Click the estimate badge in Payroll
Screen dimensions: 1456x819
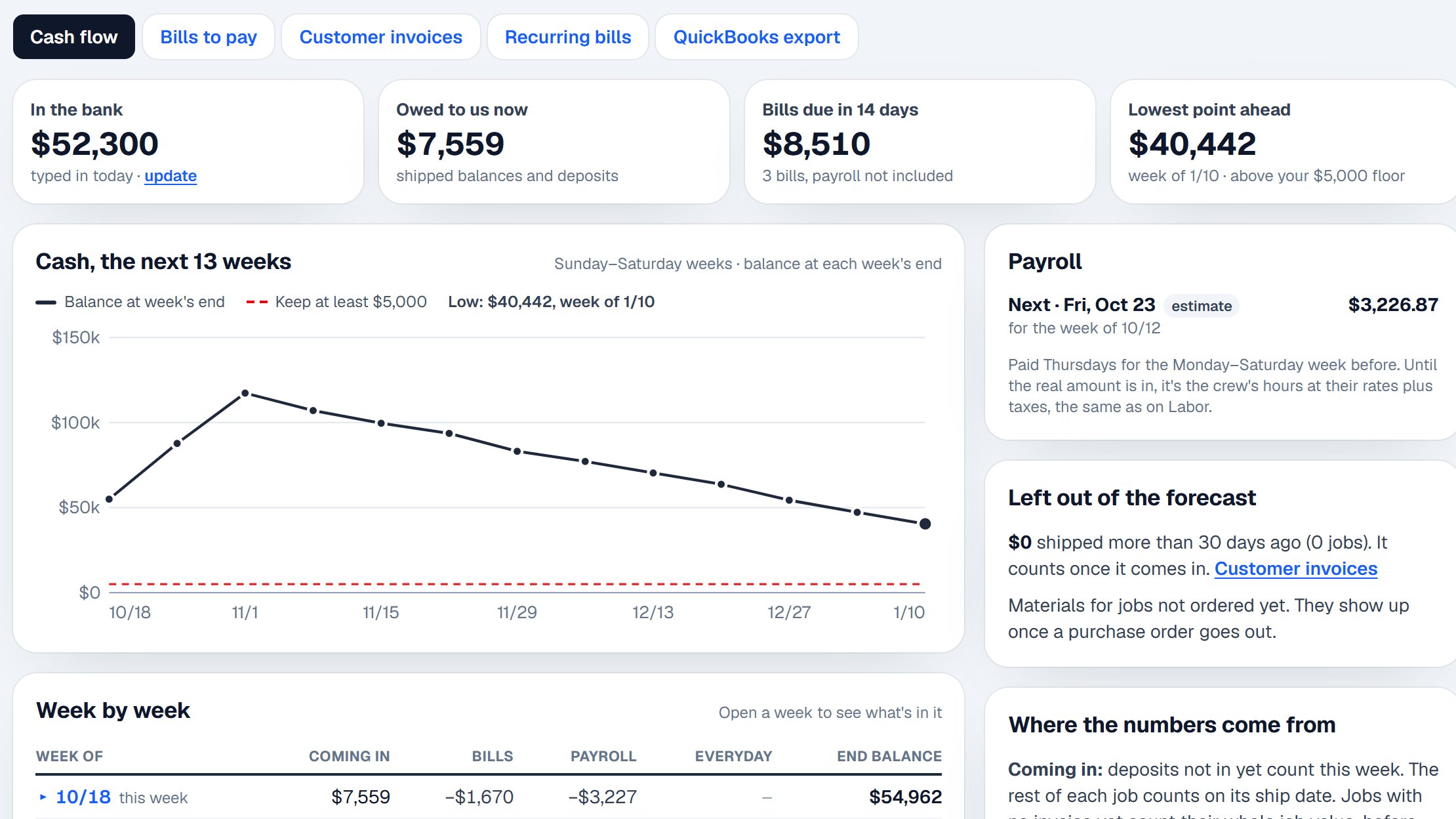pos(1202,306)
